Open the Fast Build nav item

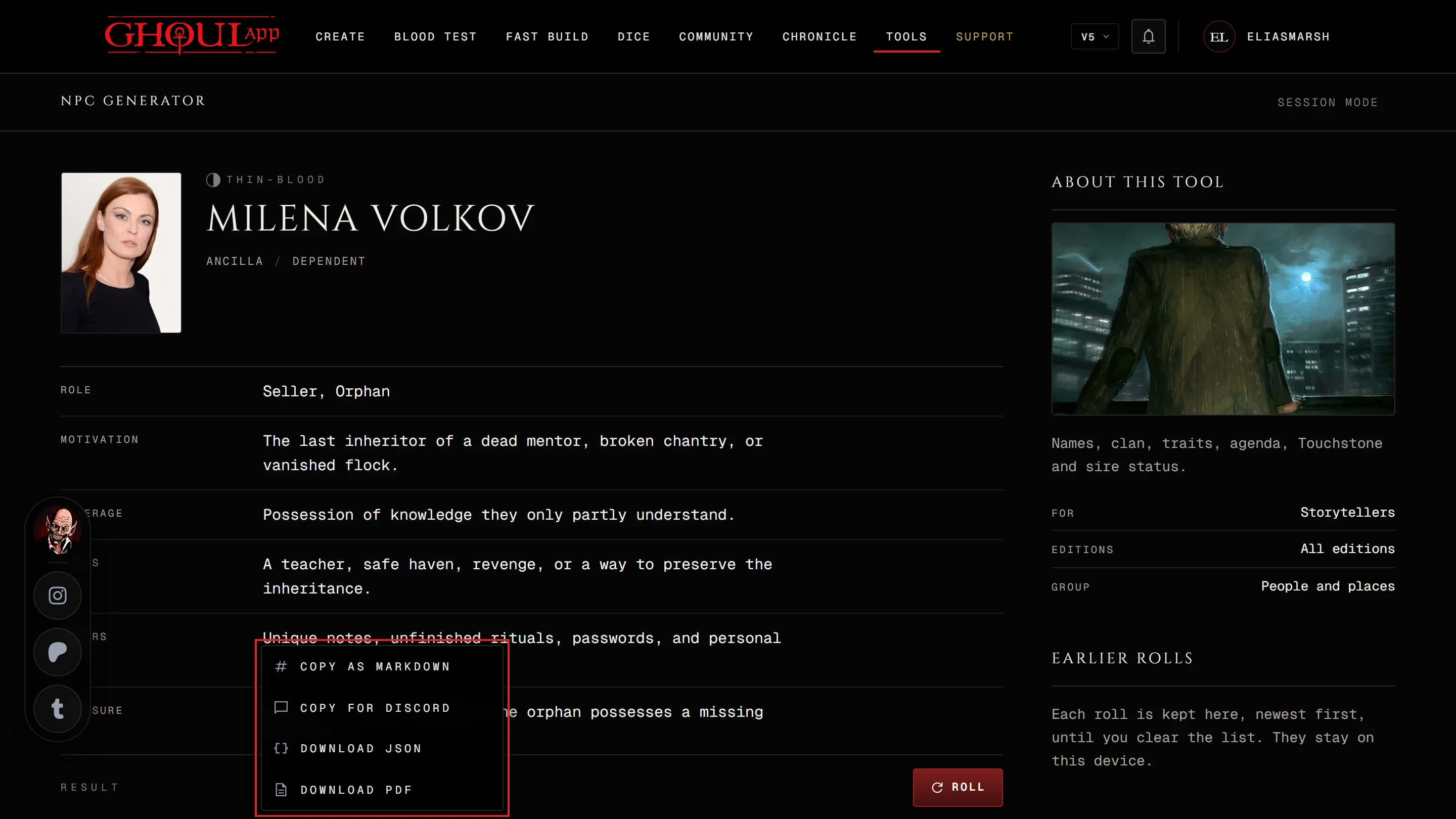pos(547,37)
